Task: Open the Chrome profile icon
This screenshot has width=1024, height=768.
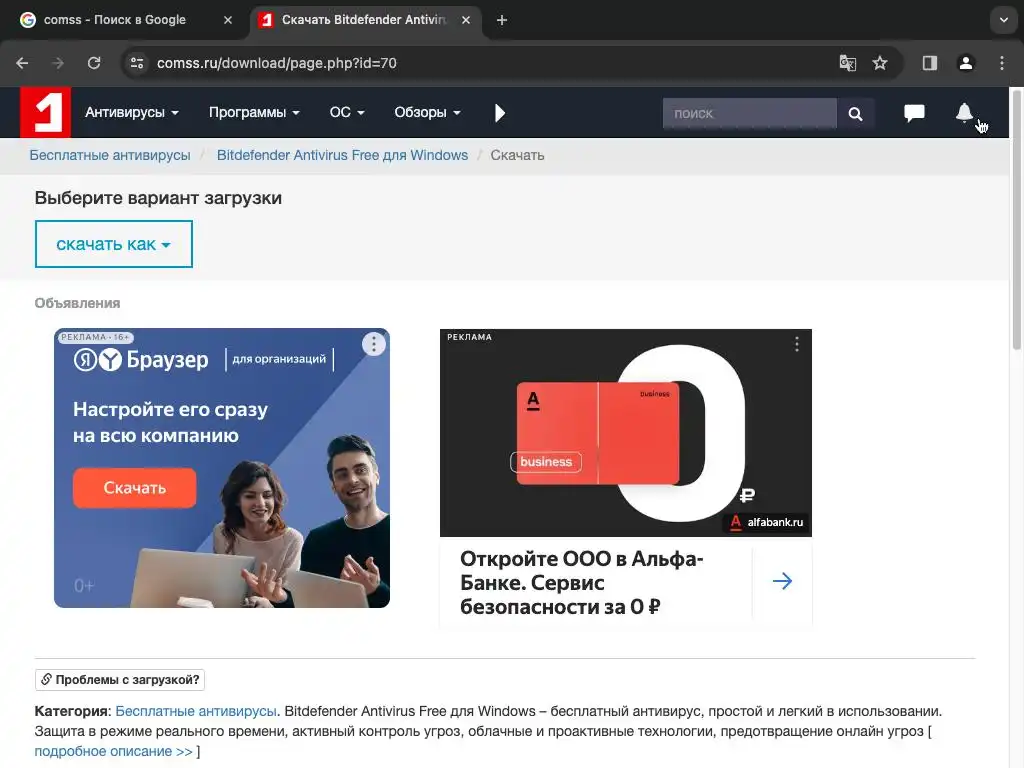Action: 965,63
